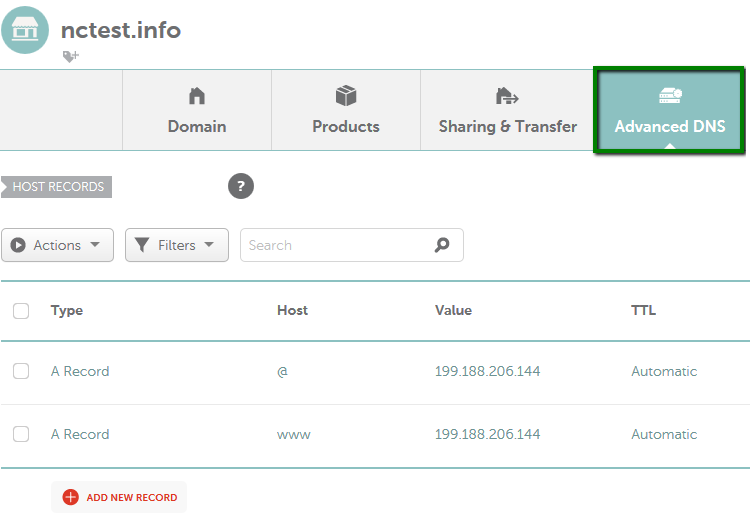Select the Advanced DNS tab
Viewport: 750px width, 523px height.
pos(669,110)
